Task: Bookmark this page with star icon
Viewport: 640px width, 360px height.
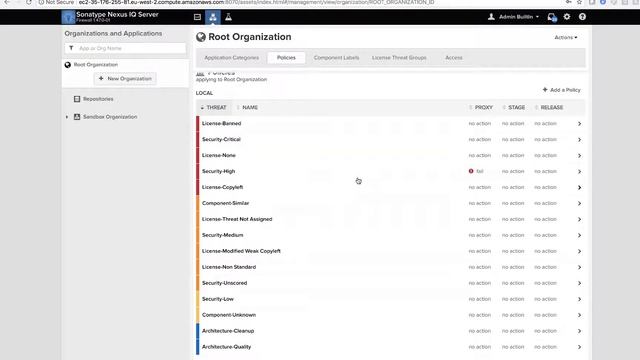Action: [579, 2]
